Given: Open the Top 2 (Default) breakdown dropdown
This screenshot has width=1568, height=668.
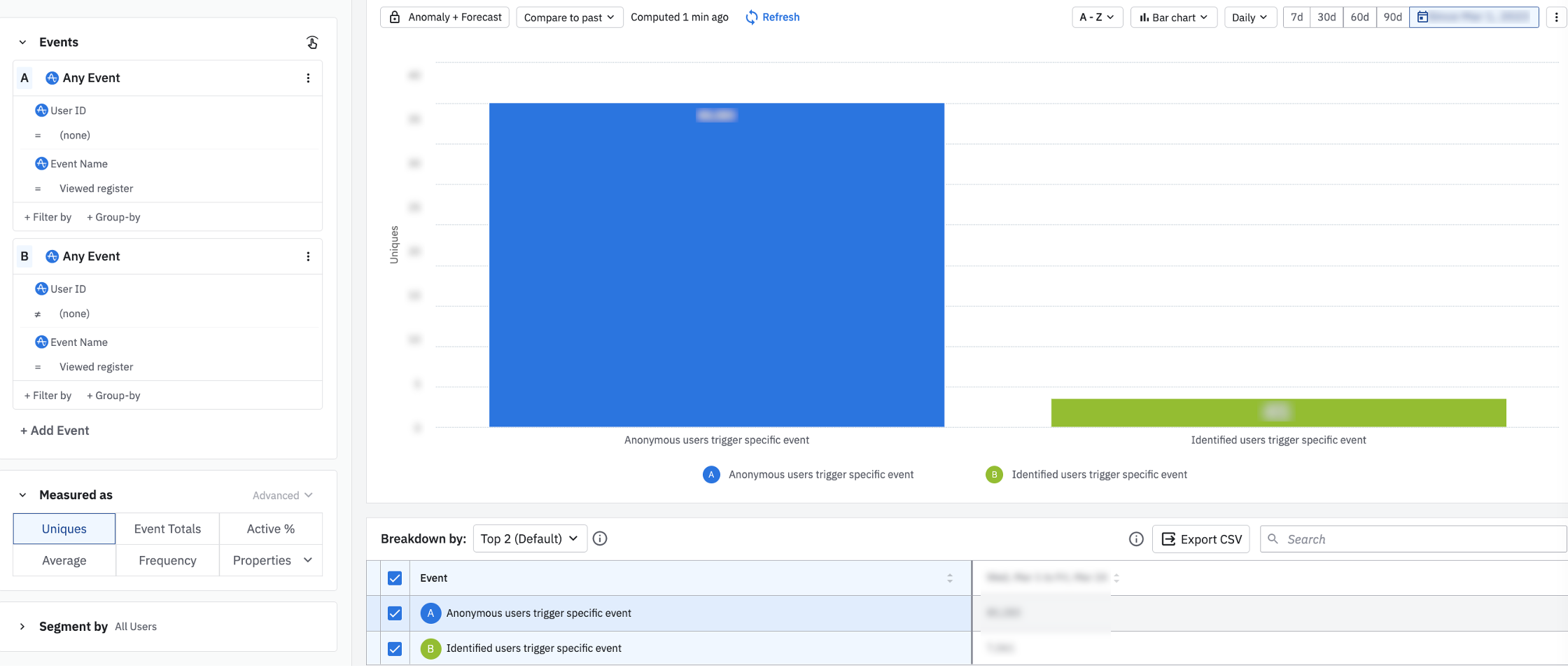Looking at the screenshot, I should (530, 538).
